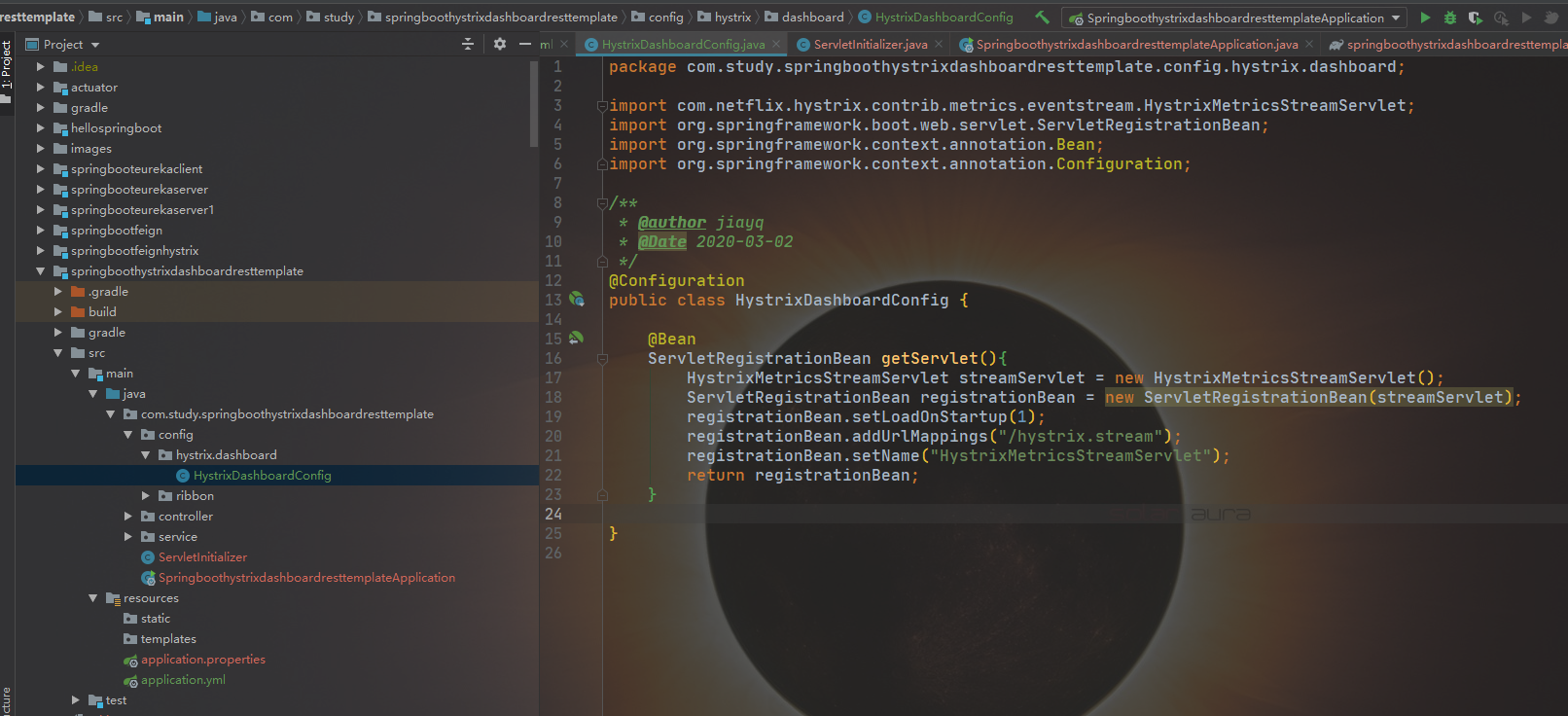Select the static folder
This screenshot has height=716, width=1568.
155,618
